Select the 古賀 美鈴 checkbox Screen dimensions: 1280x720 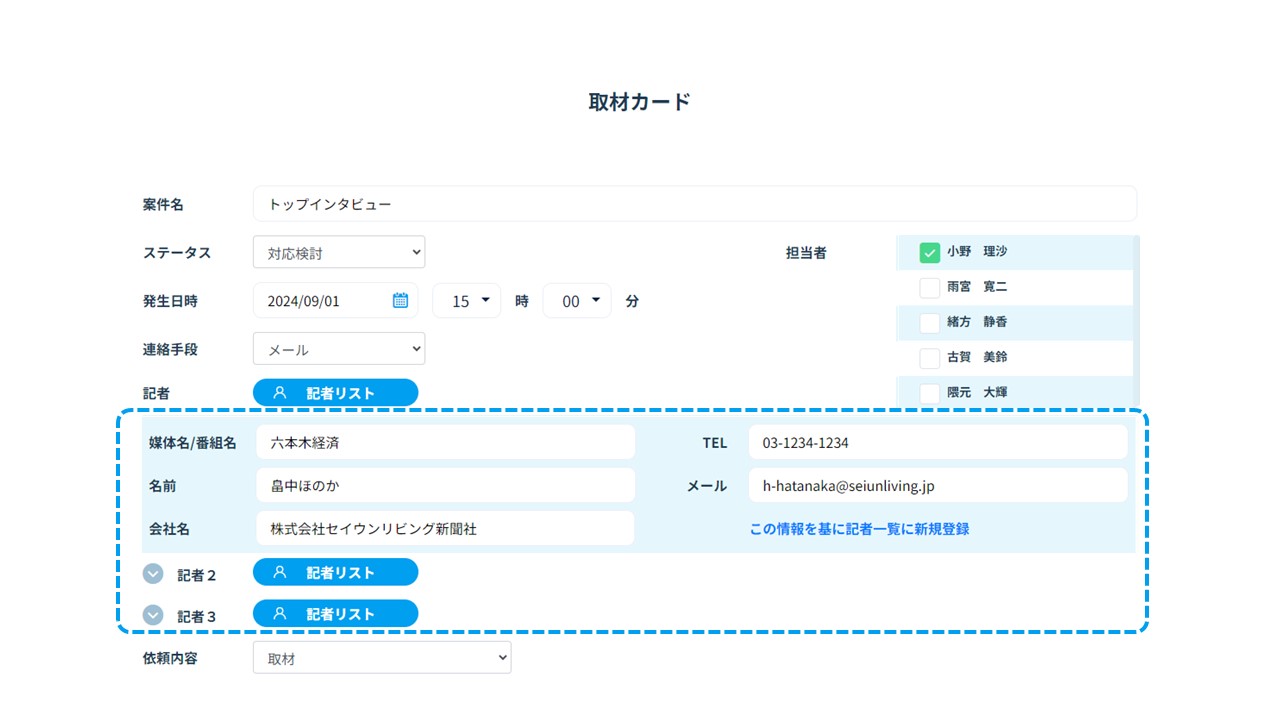[x=929, y=358]
